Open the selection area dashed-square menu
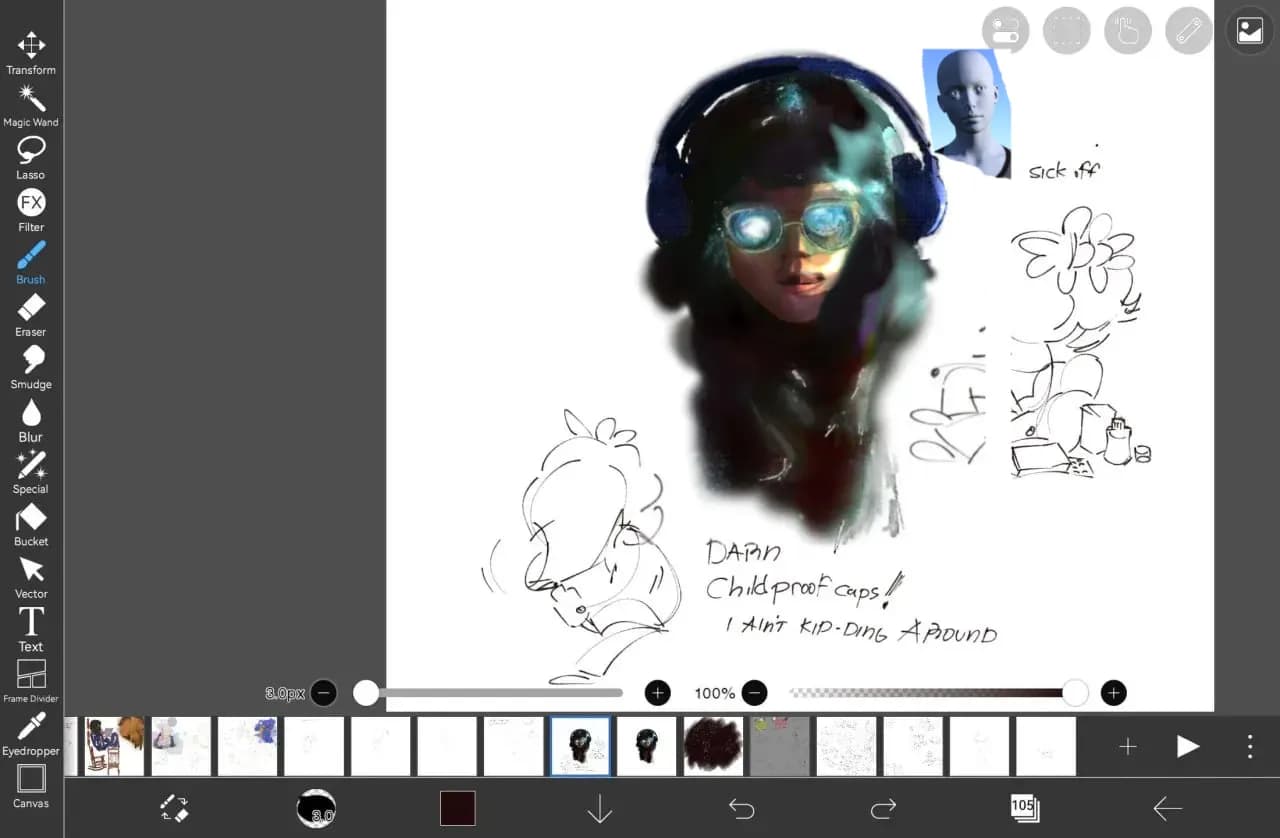 1066,31
